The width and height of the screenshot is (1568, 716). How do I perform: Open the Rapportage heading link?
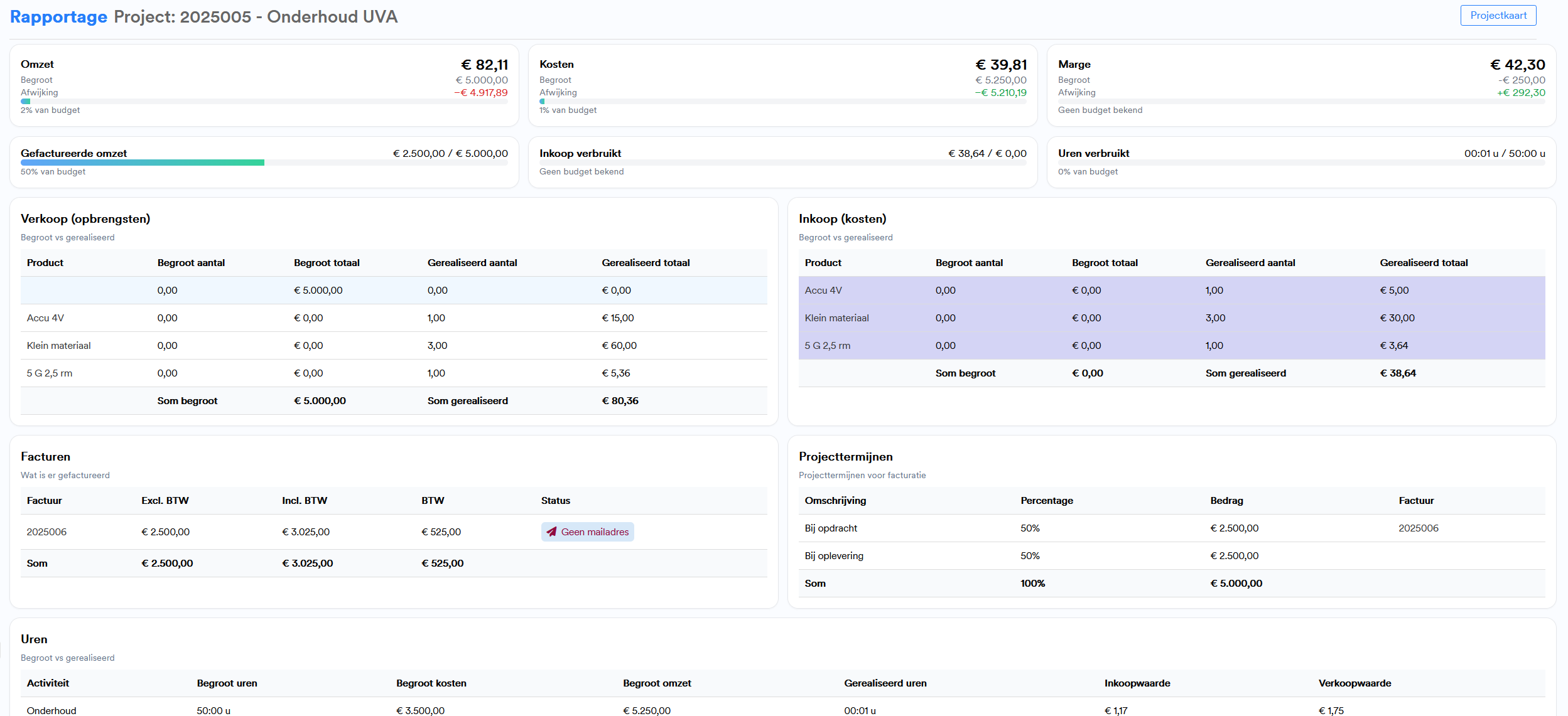click(58, 17)
